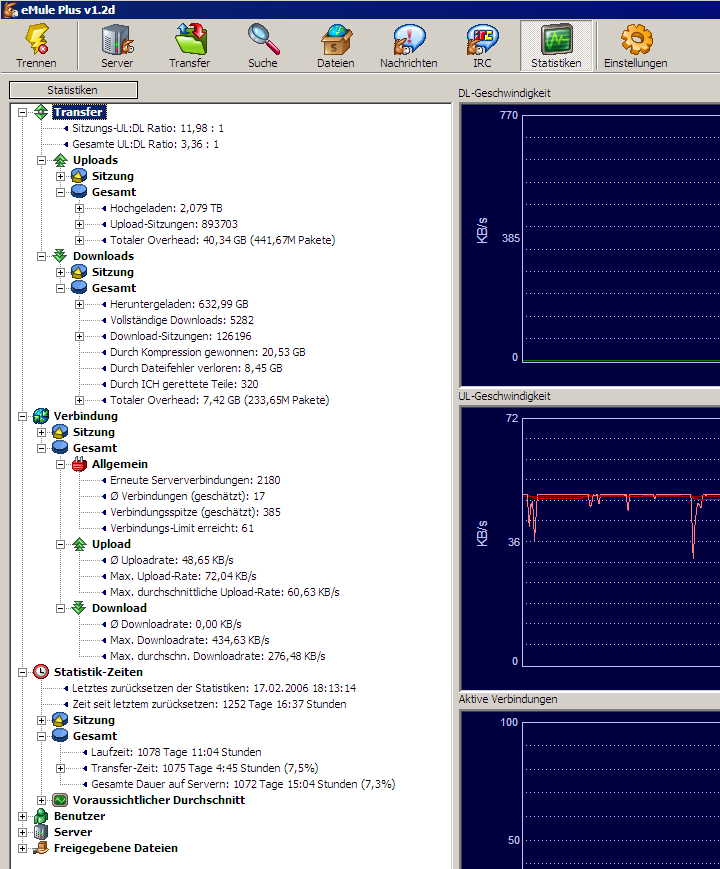Viewport: 720px width, 869px height.
Task: Select Laufzeit: 1078 Tage row
Action: click(x=176, y=753)
